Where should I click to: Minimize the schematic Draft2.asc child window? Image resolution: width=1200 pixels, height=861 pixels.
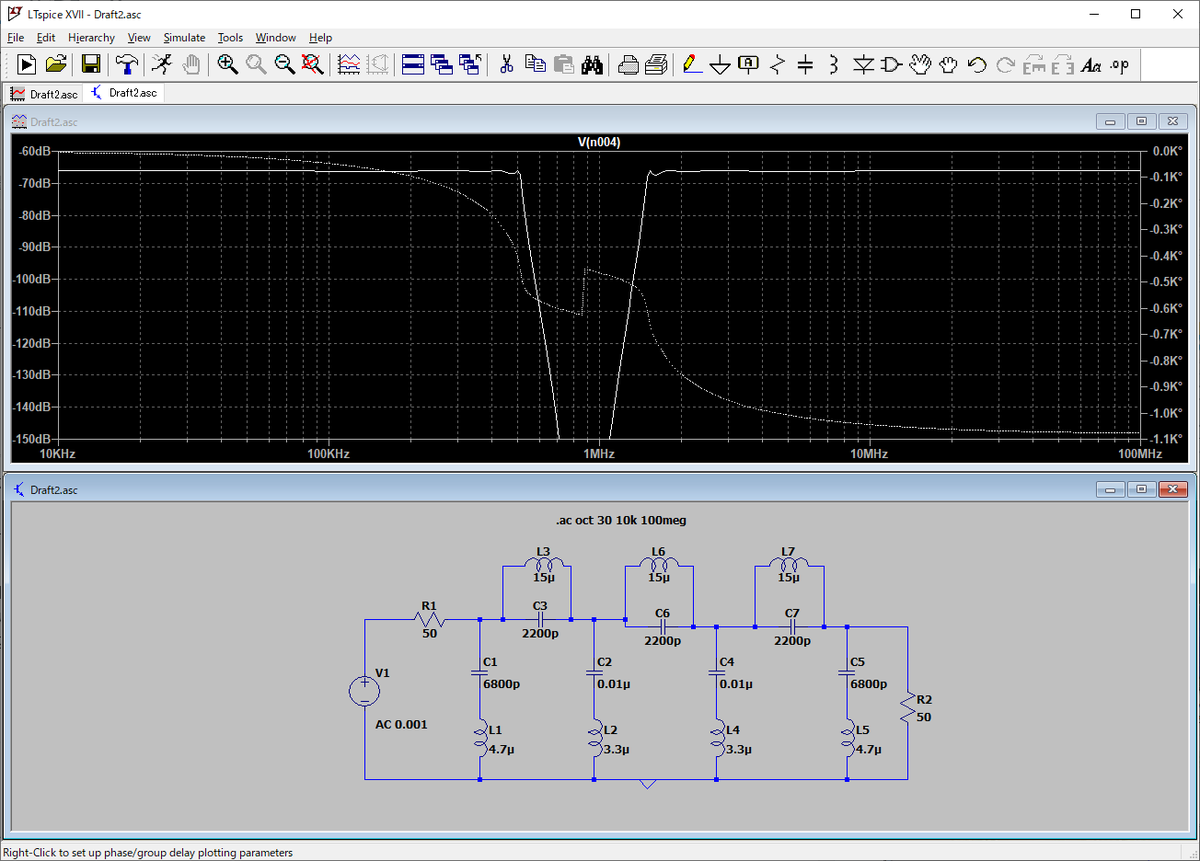(1111, 490)
